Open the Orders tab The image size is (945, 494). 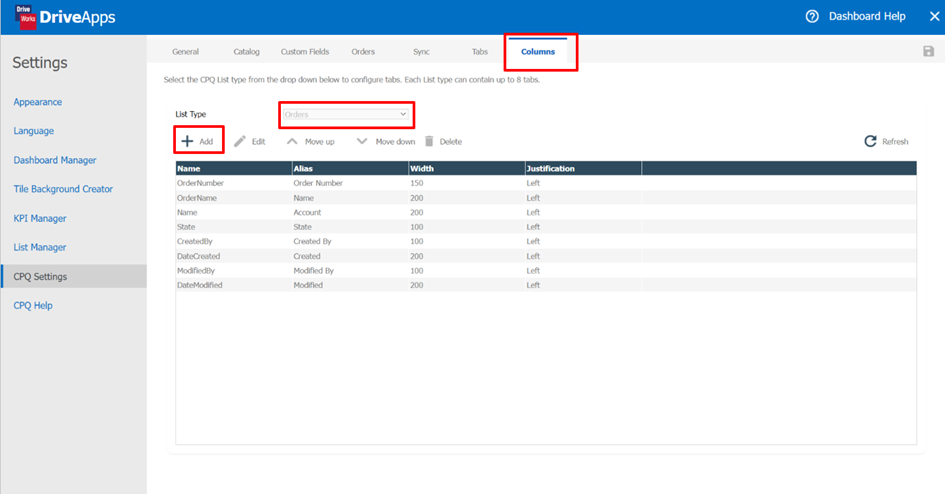click(363, 52)
